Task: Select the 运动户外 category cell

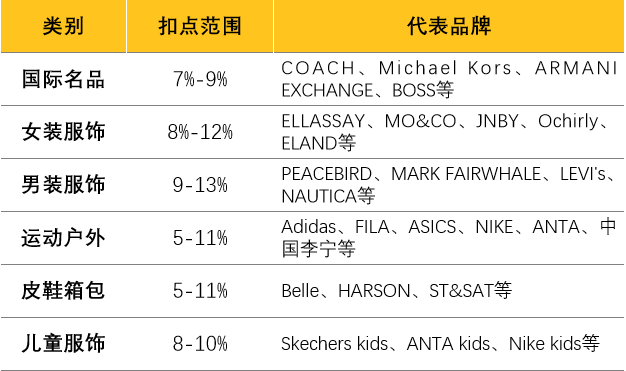Action: click(63, 238)
